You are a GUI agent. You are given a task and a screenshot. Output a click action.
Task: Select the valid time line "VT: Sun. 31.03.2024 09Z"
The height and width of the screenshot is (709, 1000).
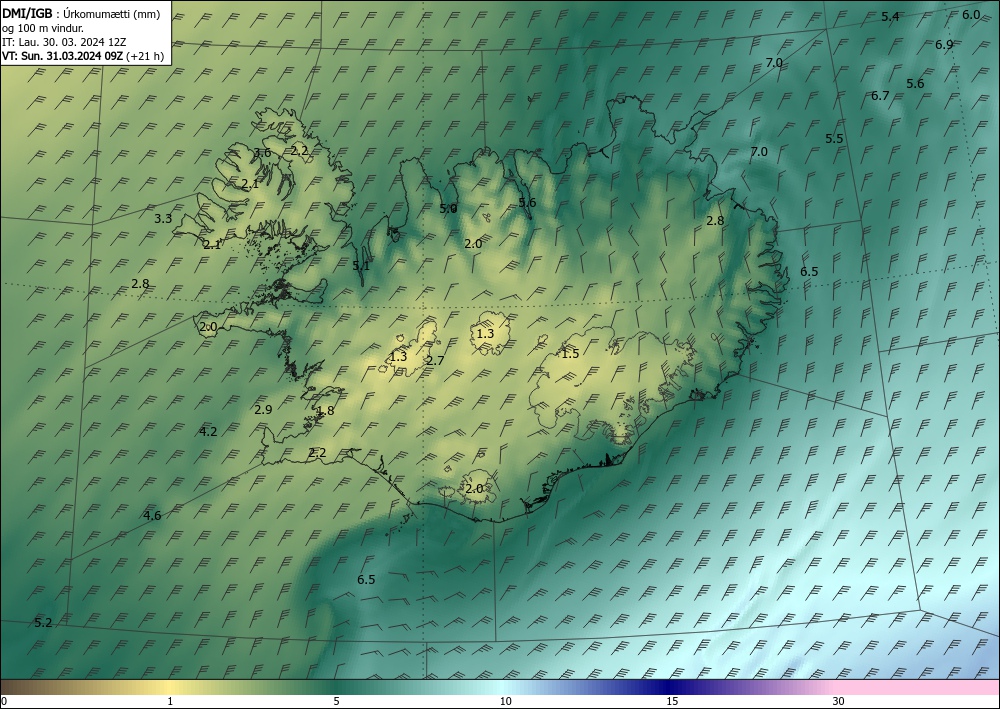point(62,56)
